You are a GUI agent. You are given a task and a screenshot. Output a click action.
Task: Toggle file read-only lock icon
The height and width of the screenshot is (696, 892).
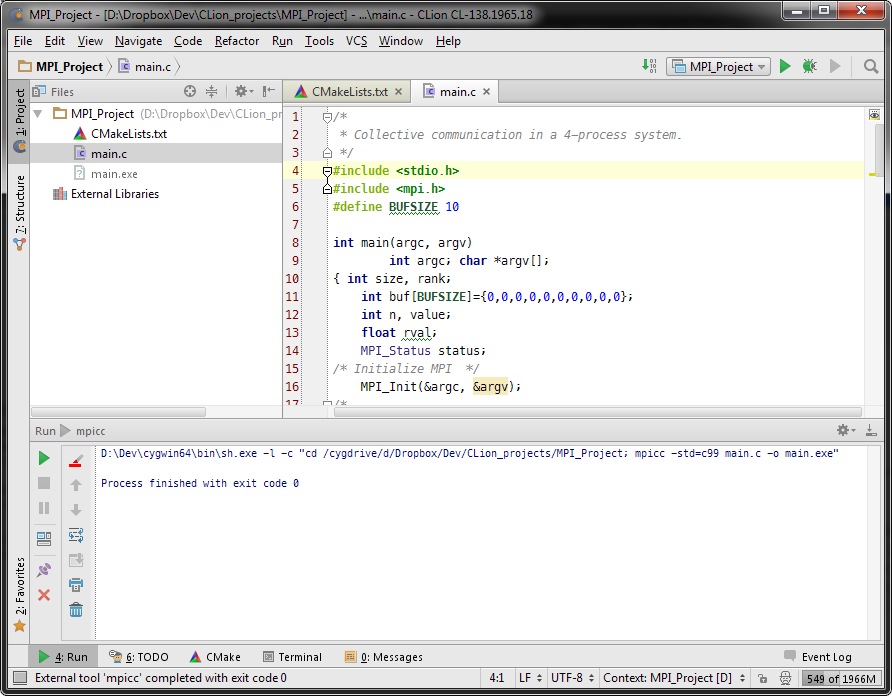coord(762,678)
